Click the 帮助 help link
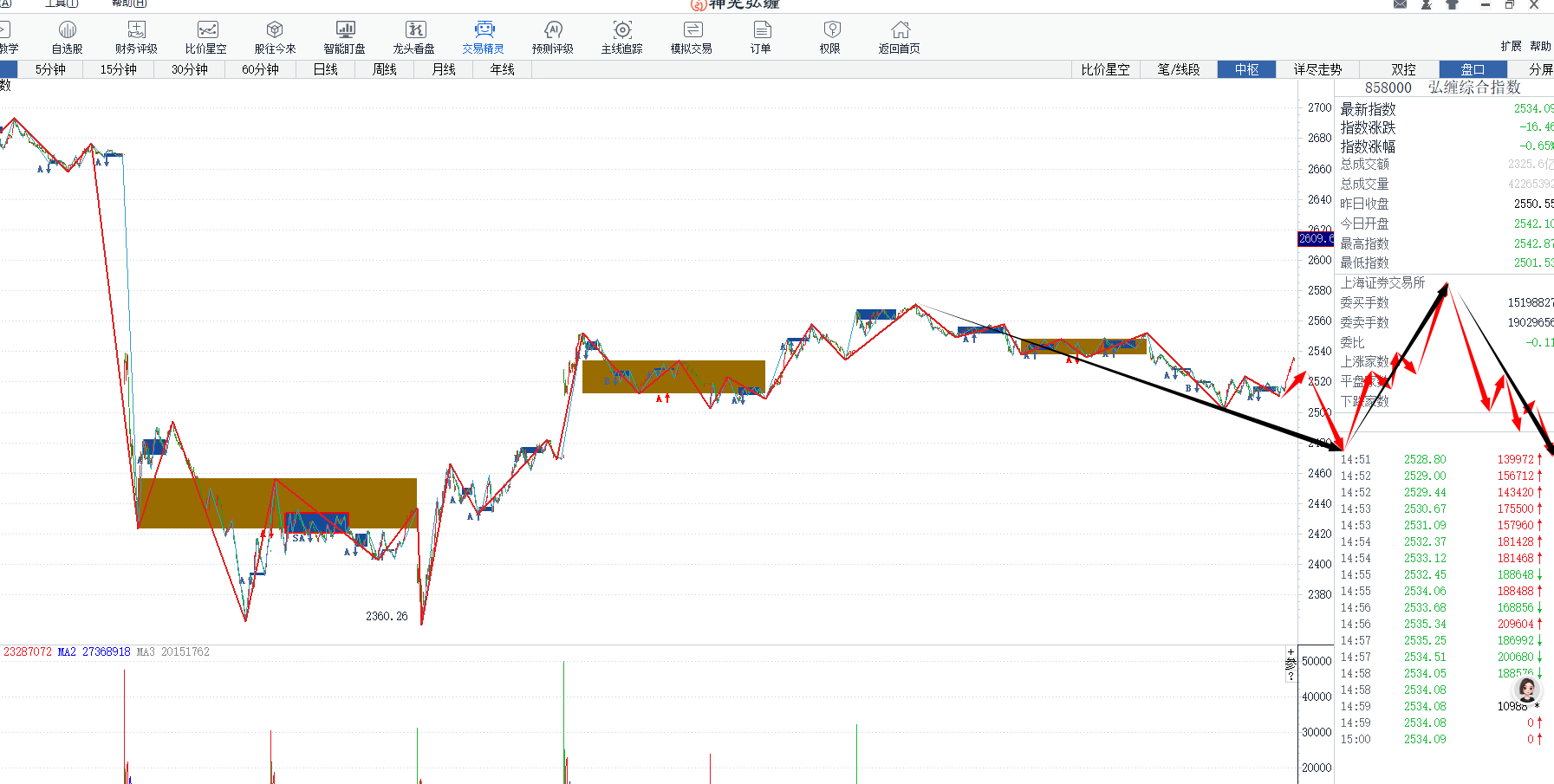 coord(1540,46)
